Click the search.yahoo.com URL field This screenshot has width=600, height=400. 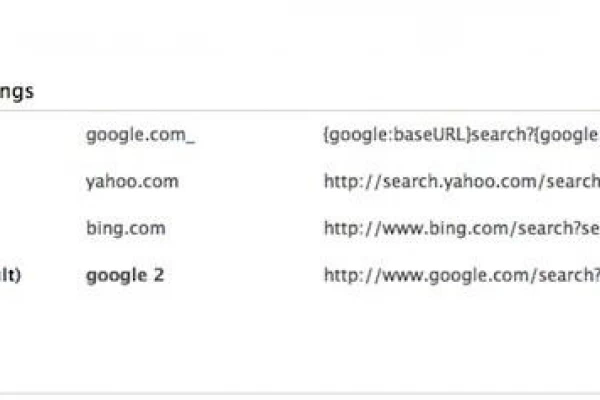click(460, 181)
